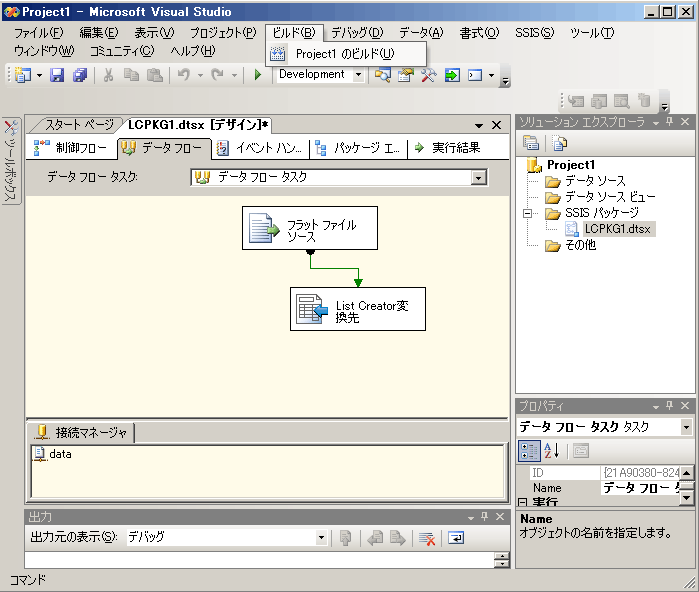Switch to the 制御フロー tab

click(x=71, y=148)
